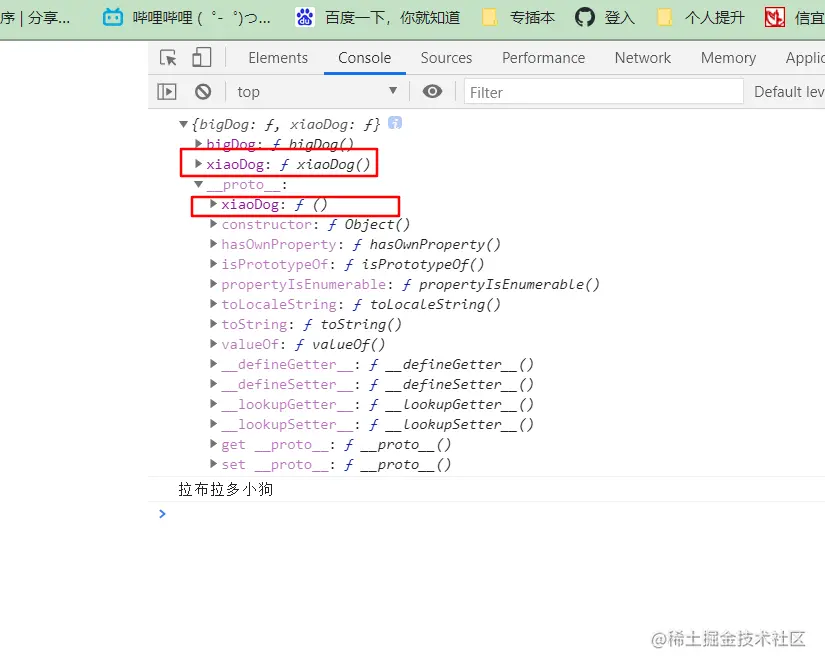Activate the inspect element picker icon
This screenshot has height=668, width=825.
coord(168,57)
